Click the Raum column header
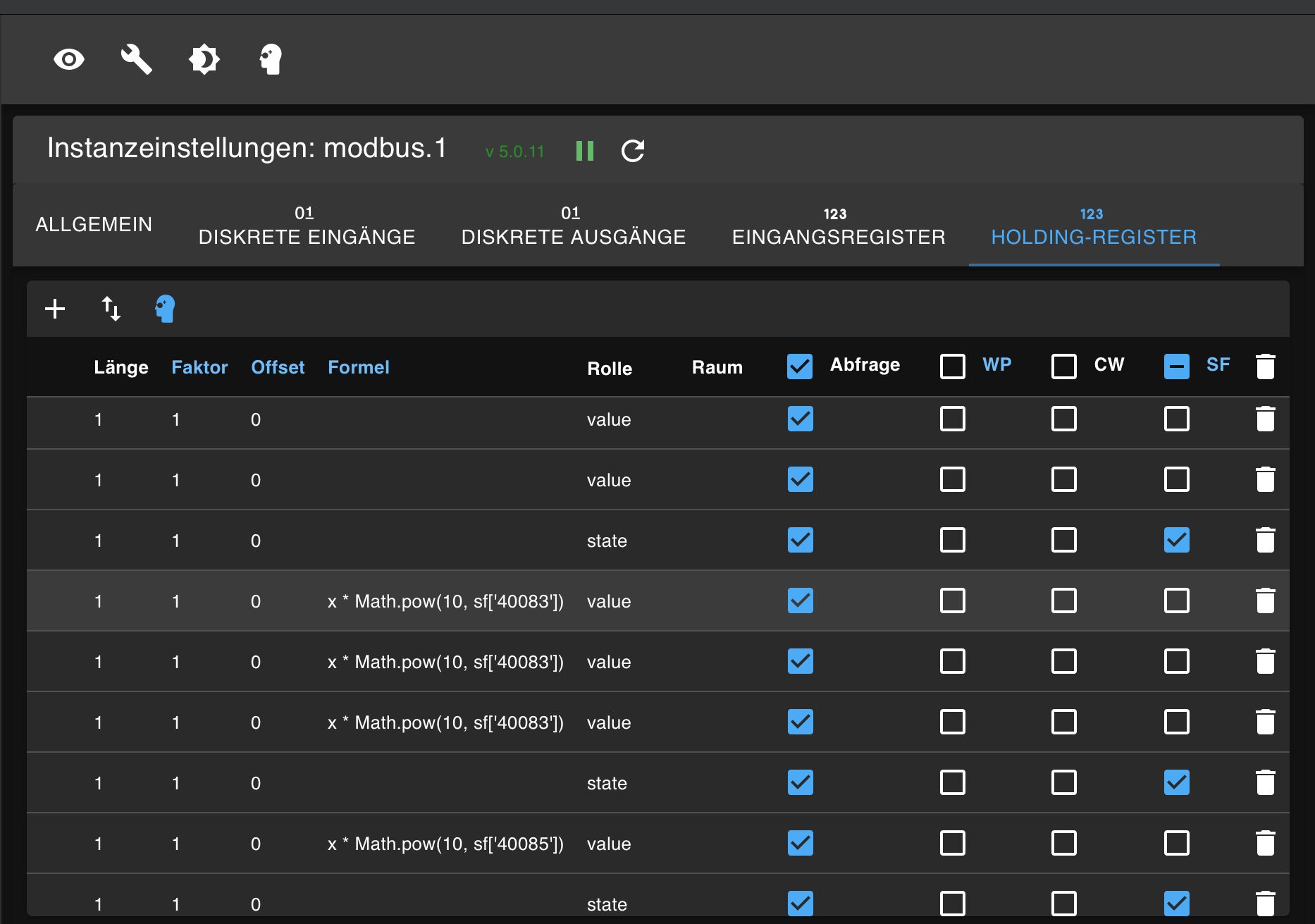This screenshot has height=924, width=1315. (717, 367)
